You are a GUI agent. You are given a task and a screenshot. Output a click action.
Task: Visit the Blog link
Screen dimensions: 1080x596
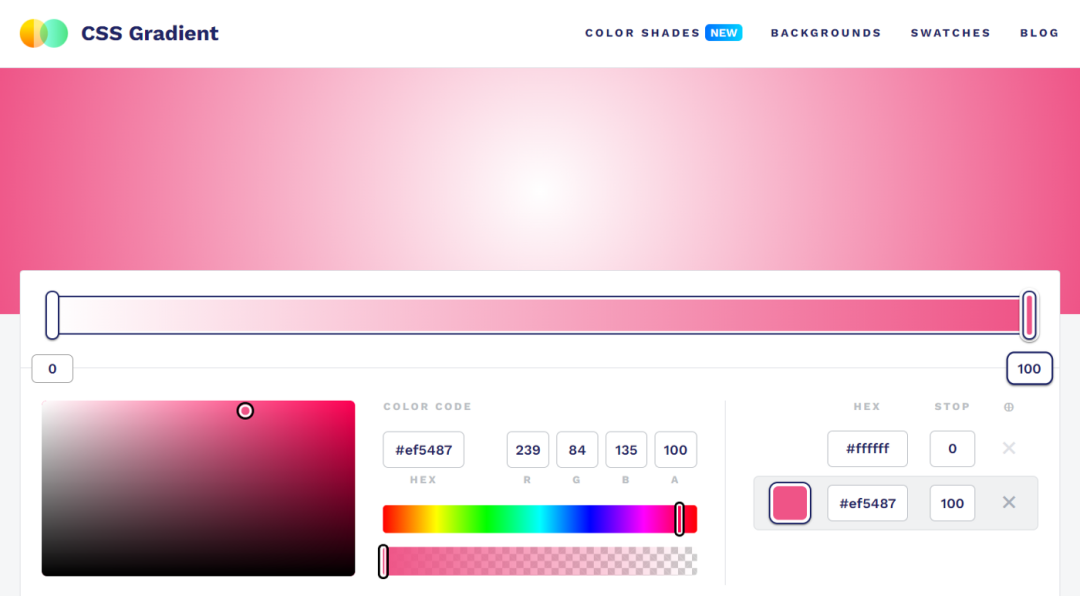(x=1039, y=33)
